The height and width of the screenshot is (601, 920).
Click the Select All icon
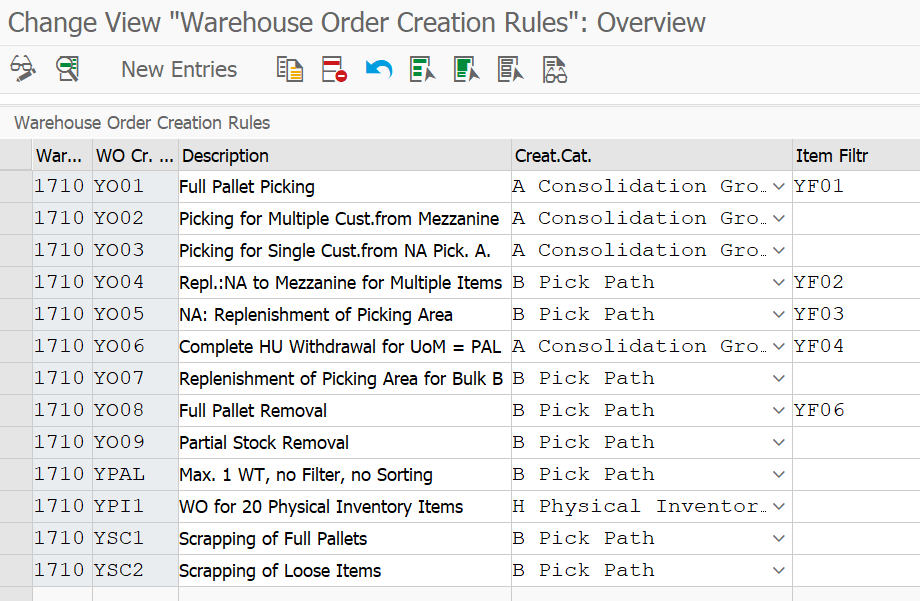[x=422, y=69]
